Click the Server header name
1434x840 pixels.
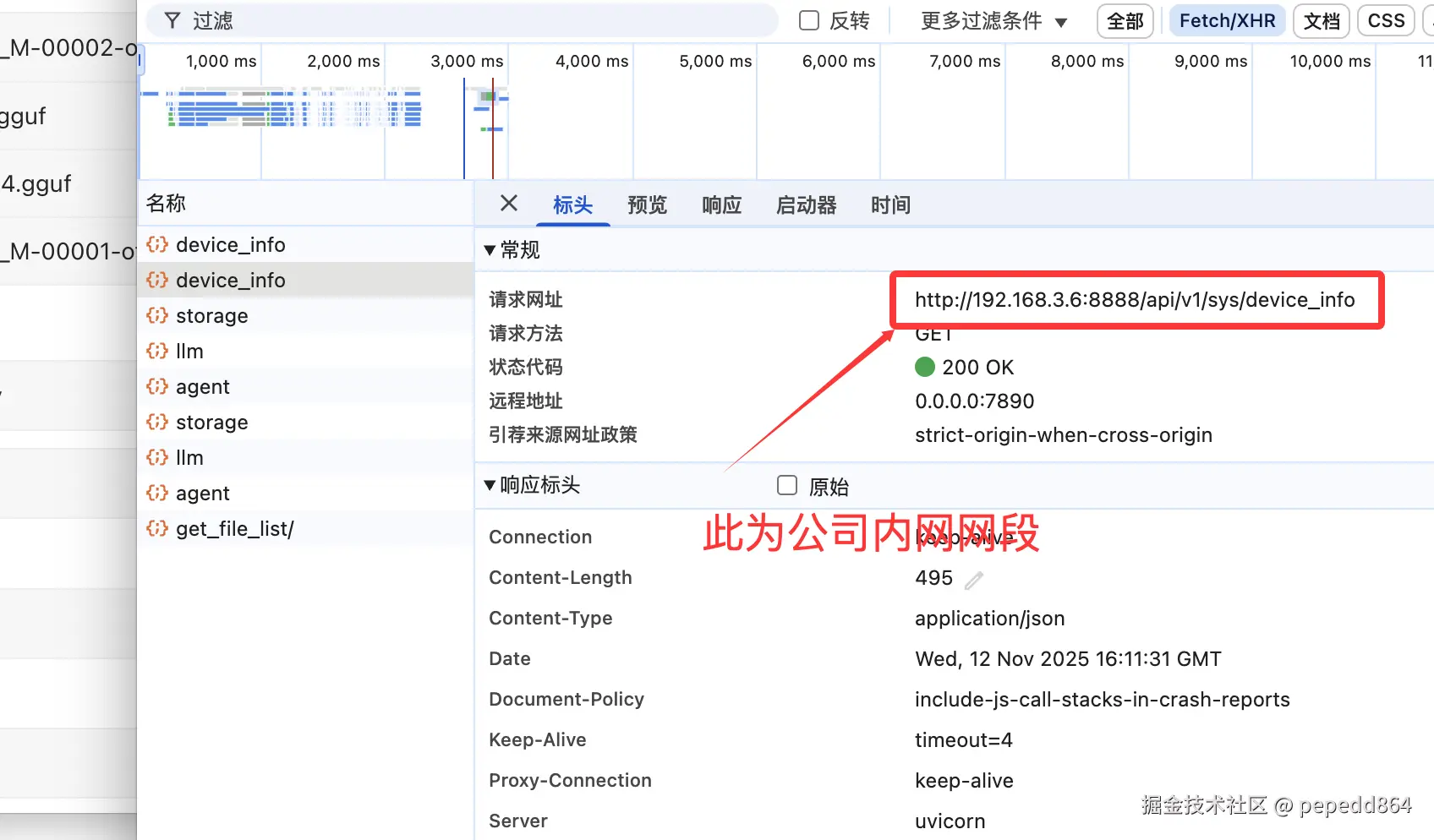pyautogui.click(x=518, y=821)
